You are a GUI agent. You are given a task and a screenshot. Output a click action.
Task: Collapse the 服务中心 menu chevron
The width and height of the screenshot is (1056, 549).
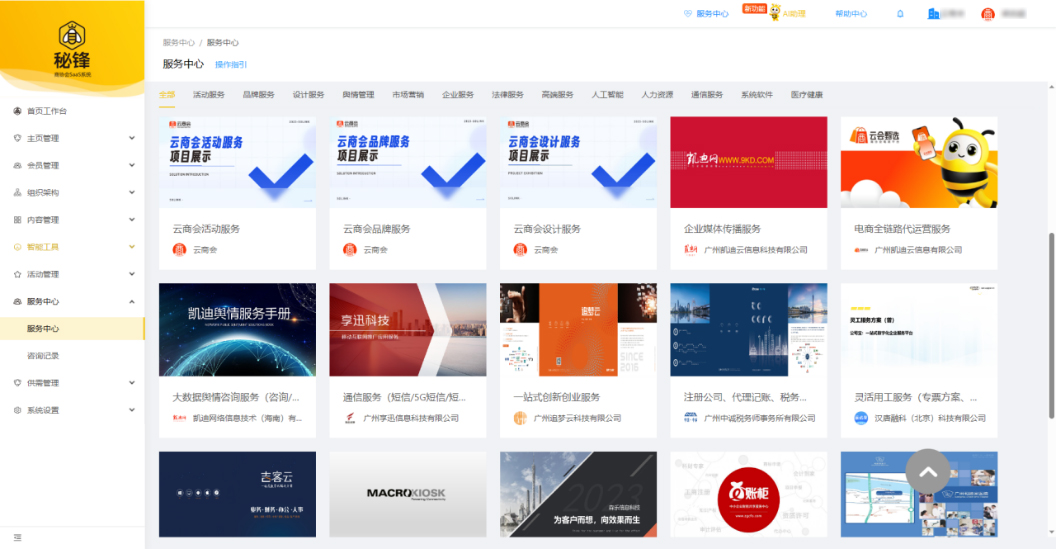point(131,302)
